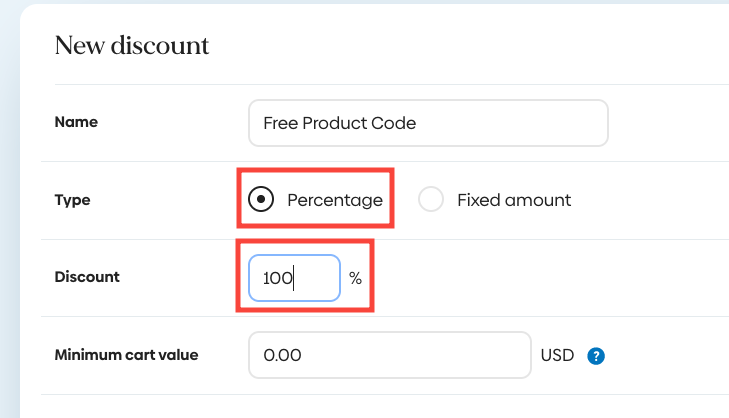The width and height of the screenshot is (729, 418).
Task: Place cursor on the 100 discount value
Action: tap(276, 277)
